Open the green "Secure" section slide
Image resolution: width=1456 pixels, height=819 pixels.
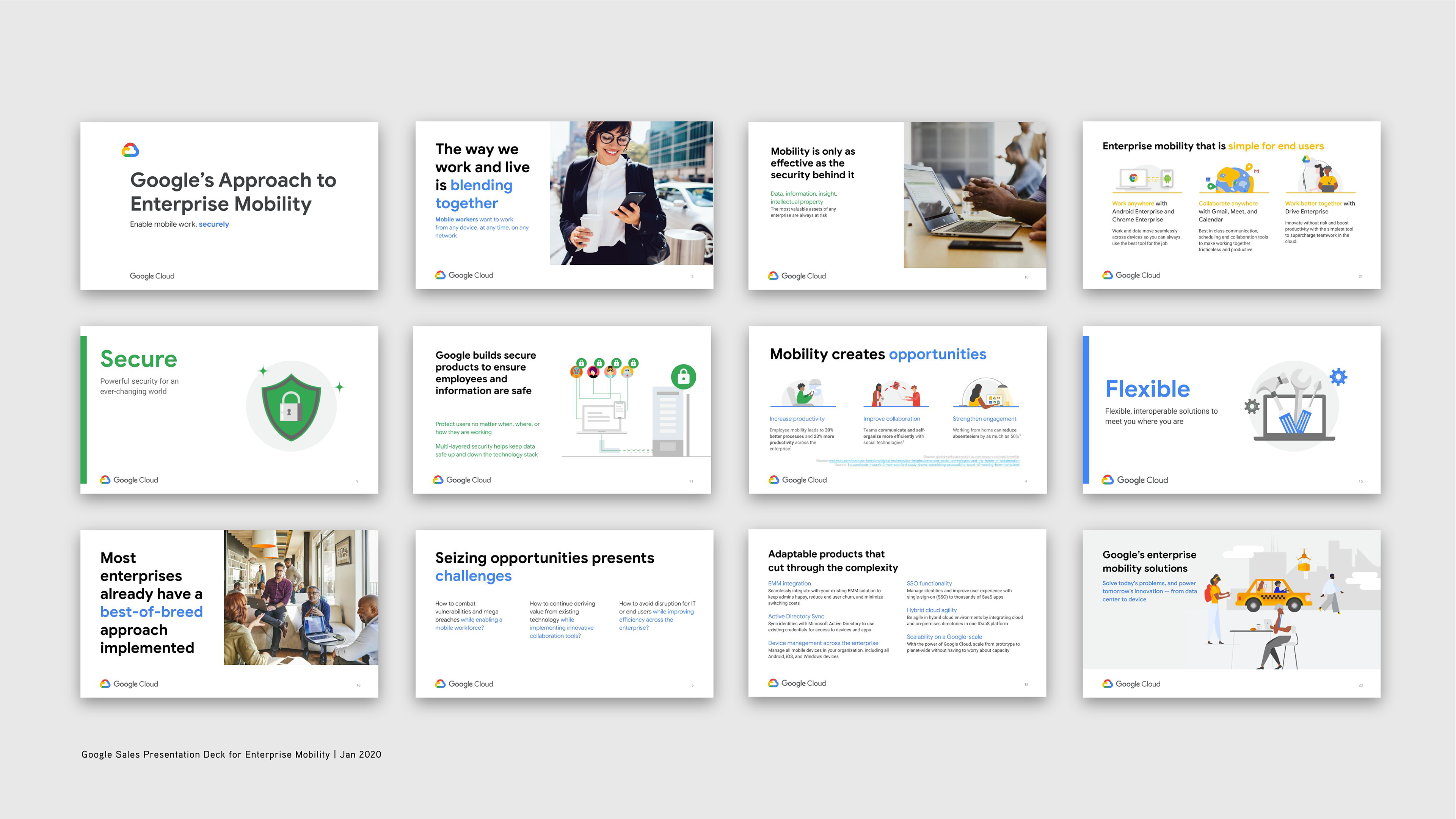pyautogui.click(x=229, y=410)
